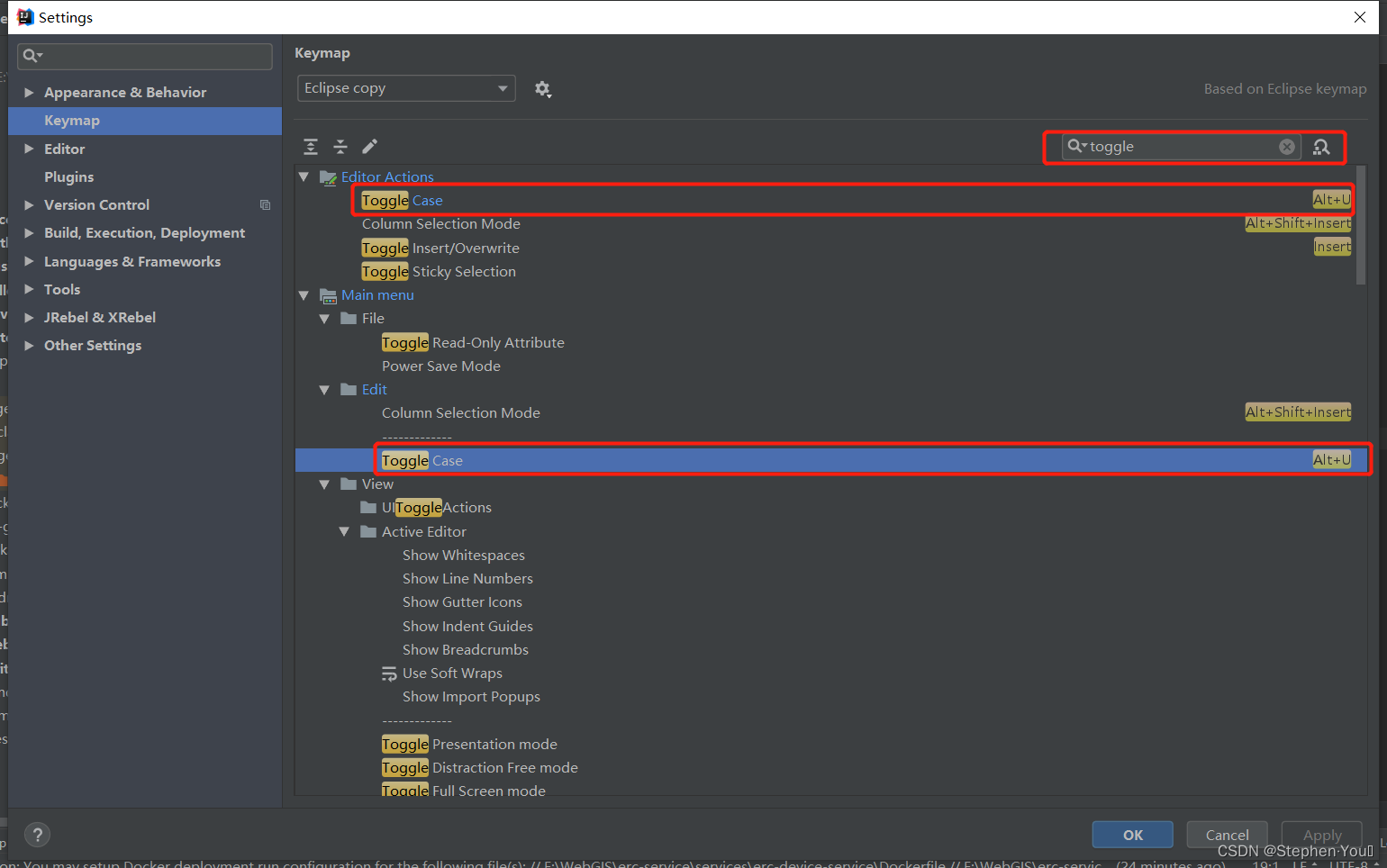
Task: Open Languages & Frameworks settings
Action: tap(132, 262)
